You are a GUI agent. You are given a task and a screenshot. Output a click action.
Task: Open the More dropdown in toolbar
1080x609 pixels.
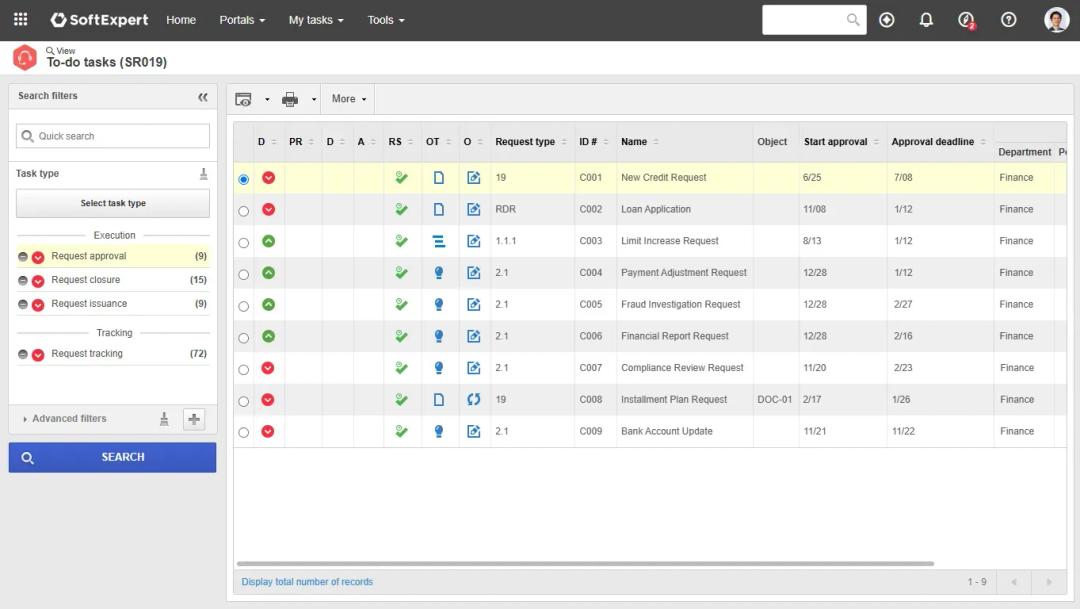pyautogui.click(x=349, y=99)
